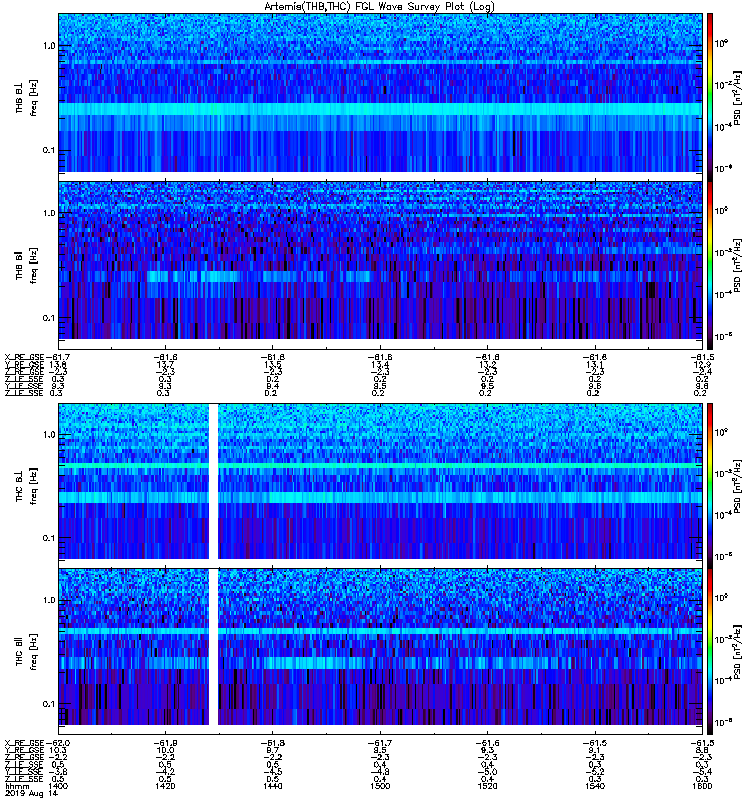
Task: Click the '13.6' Y_RE_GSE value for THB
Action: [58, 365]
